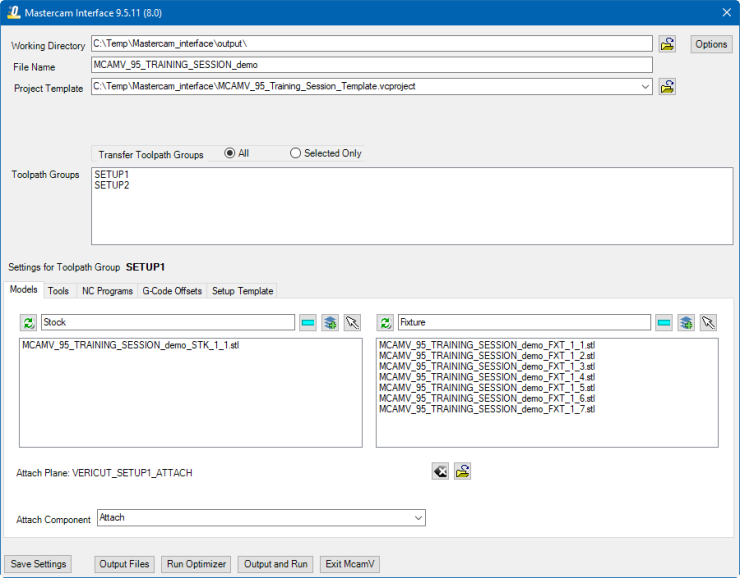Viewport: 740px width, 578px height.
Task: Click the Options button
Action: (x=711, y=44)
